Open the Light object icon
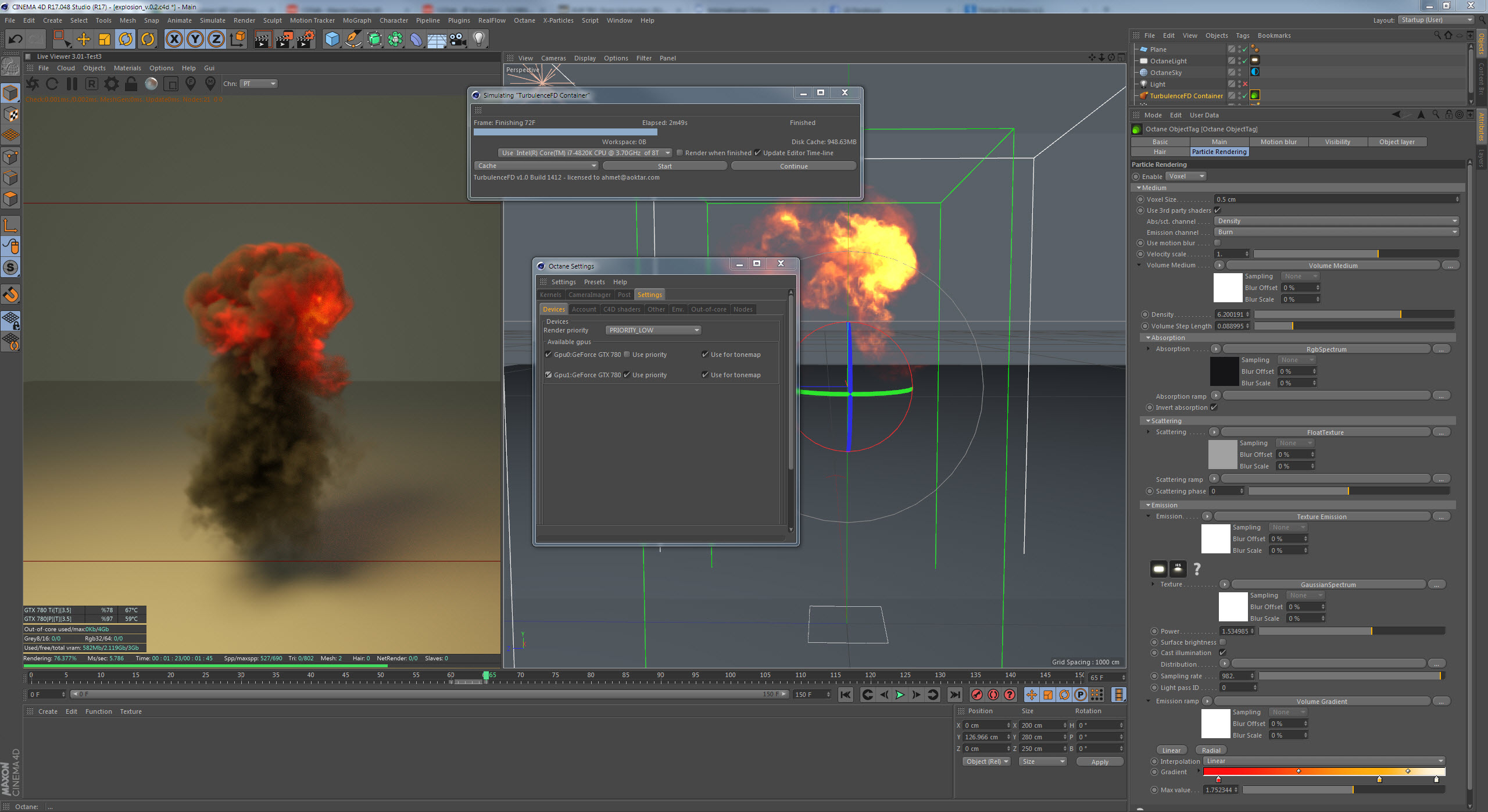 (x=478, y=39)
